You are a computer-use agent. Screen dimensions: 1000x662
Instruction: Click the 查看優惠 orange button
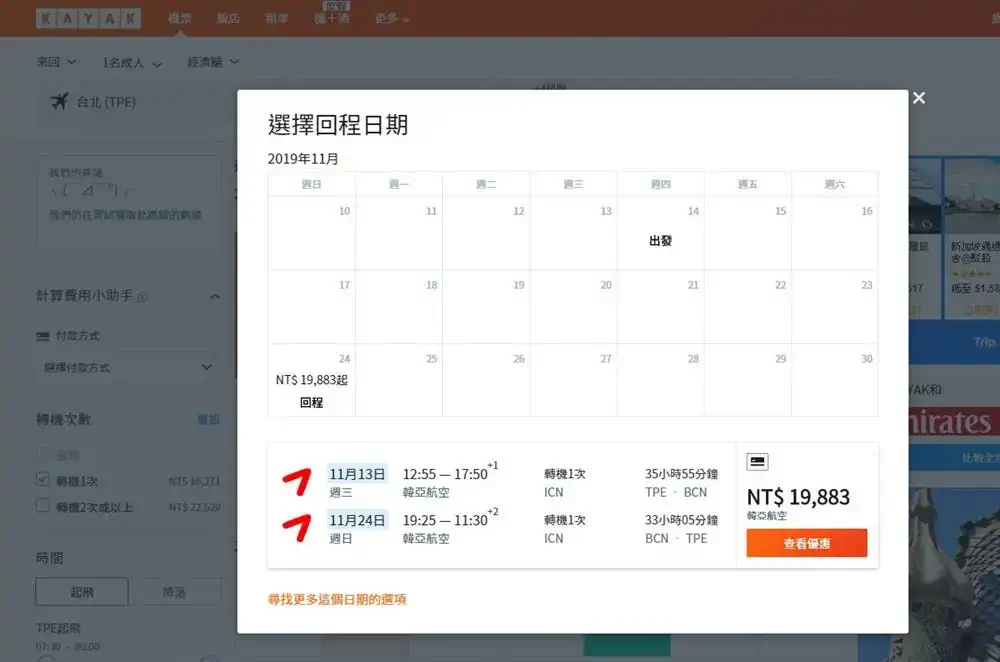pos(807,543)
